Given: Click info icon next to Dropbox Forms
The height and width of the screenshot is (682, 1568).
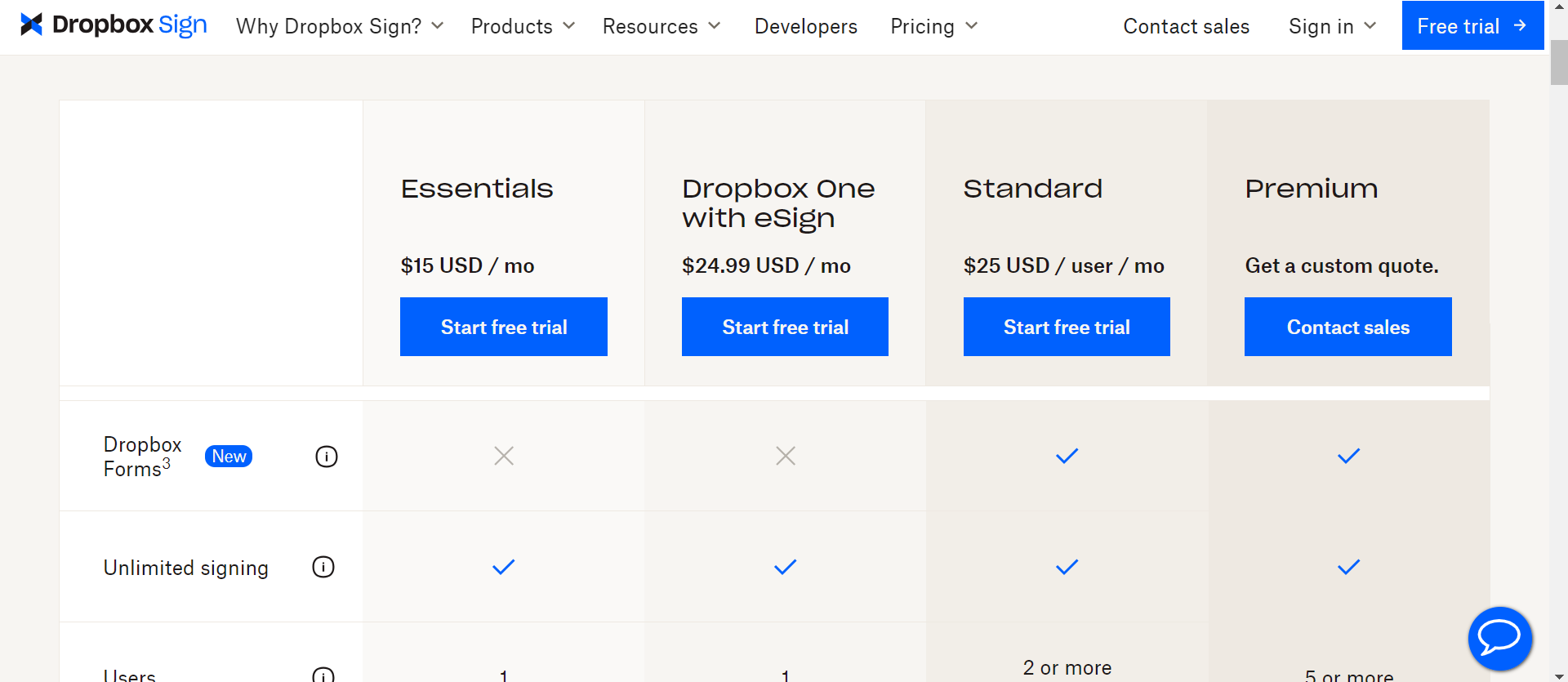Looking at the screenshot, I should point(327,457).
